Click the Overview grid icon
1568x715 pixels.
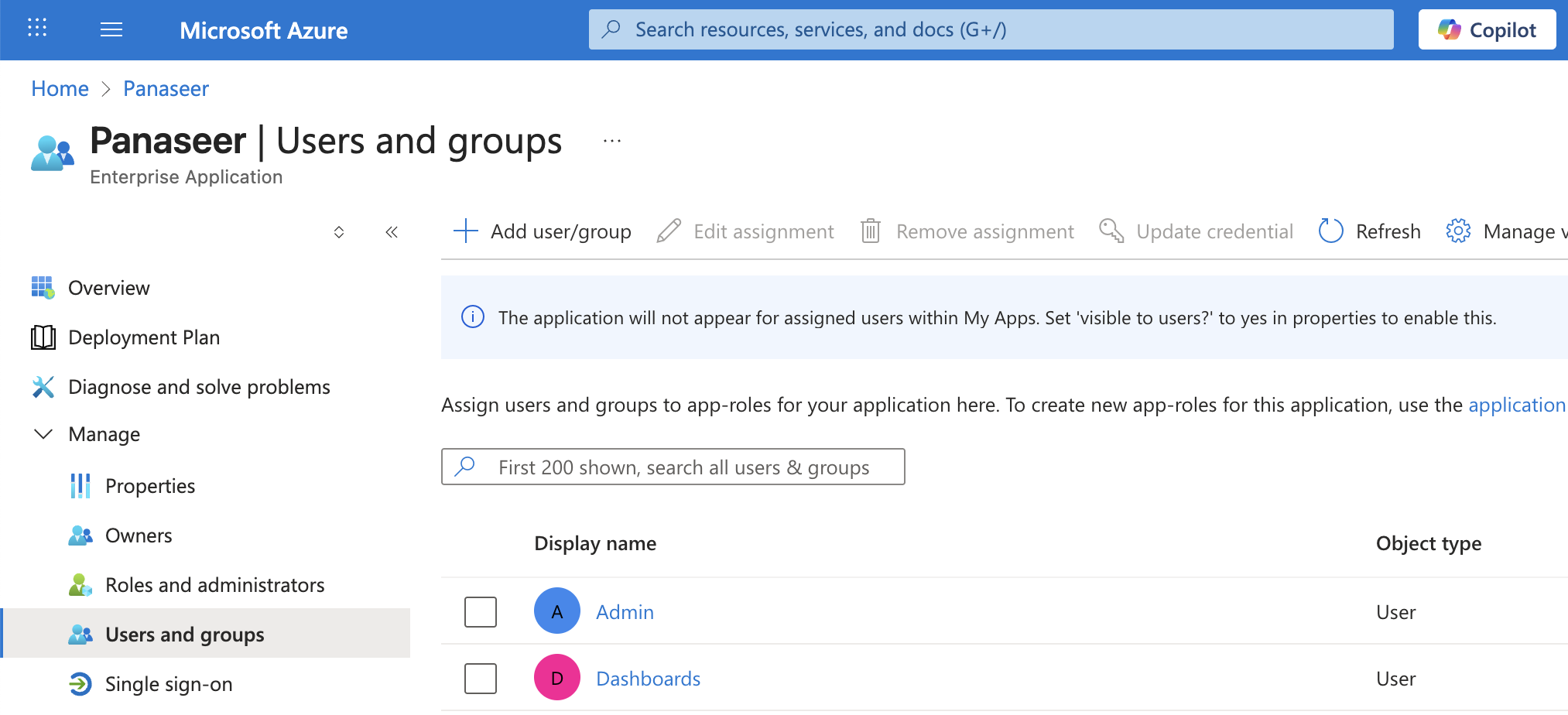click(x=43, y=287)
